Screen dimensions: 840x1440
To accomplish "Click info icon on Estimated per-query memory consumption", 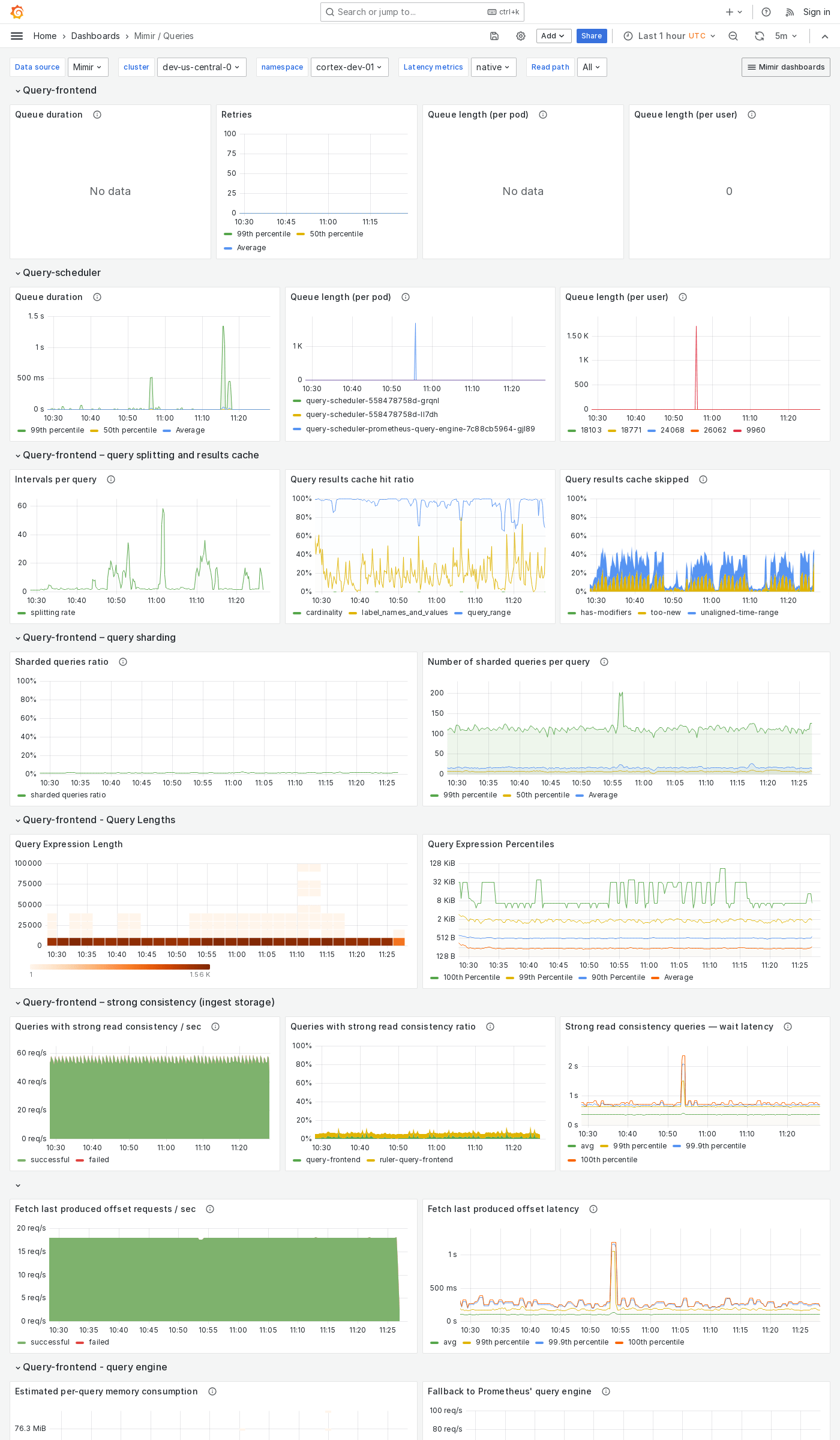I will click(212, 1391).
